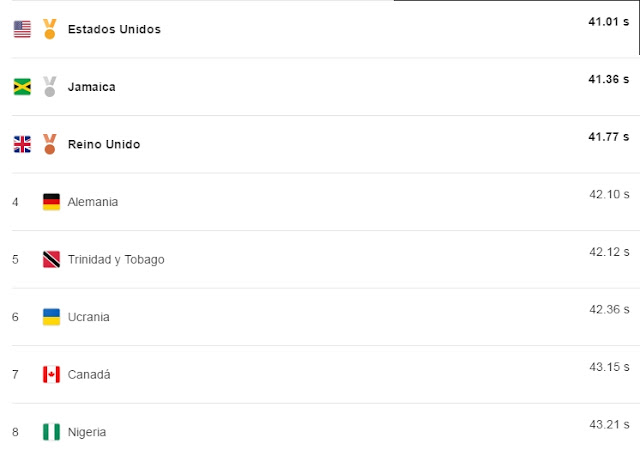Image resolution: width=640 pixels, height=450 pixels.
Task: Click the silver medal icon
Action: click(50, 87)
